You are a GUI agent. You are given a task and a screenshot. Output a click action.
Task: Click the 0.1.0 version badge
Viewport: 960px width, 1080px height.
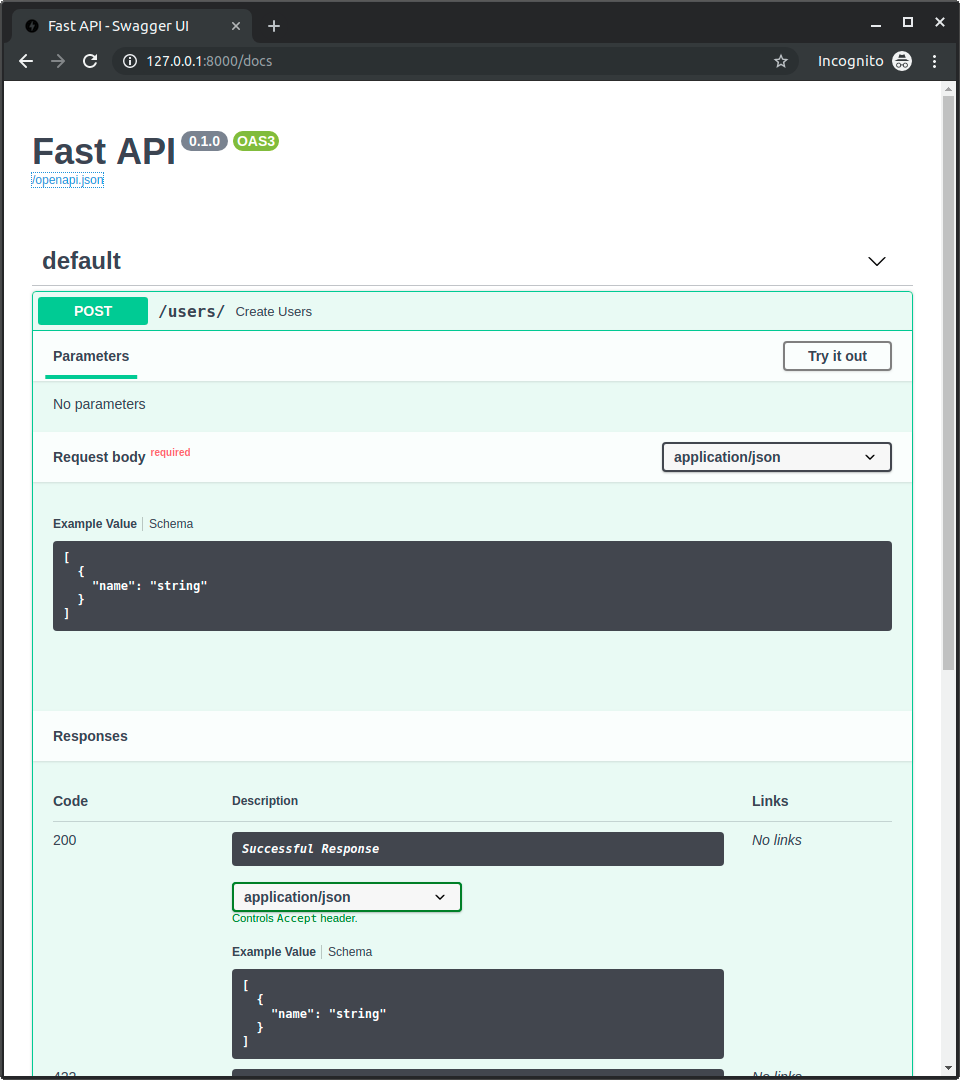(205, 141)
